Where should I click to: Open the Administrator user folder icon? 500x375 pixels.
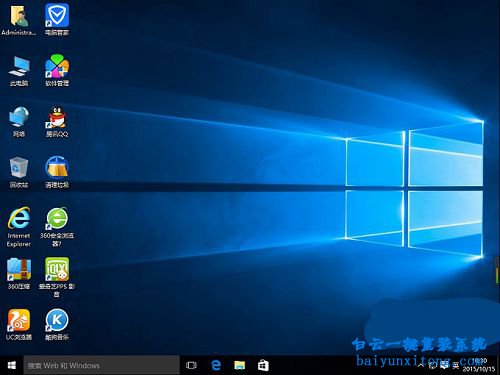[19, 20]
